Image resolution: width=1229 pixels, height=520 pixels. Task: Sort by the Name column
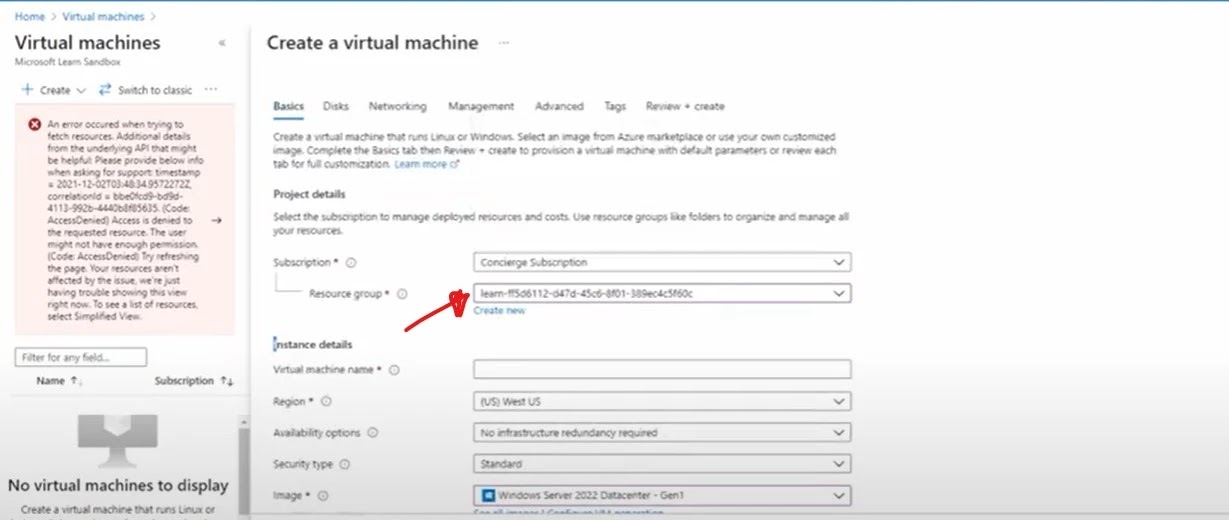(59, 381)
